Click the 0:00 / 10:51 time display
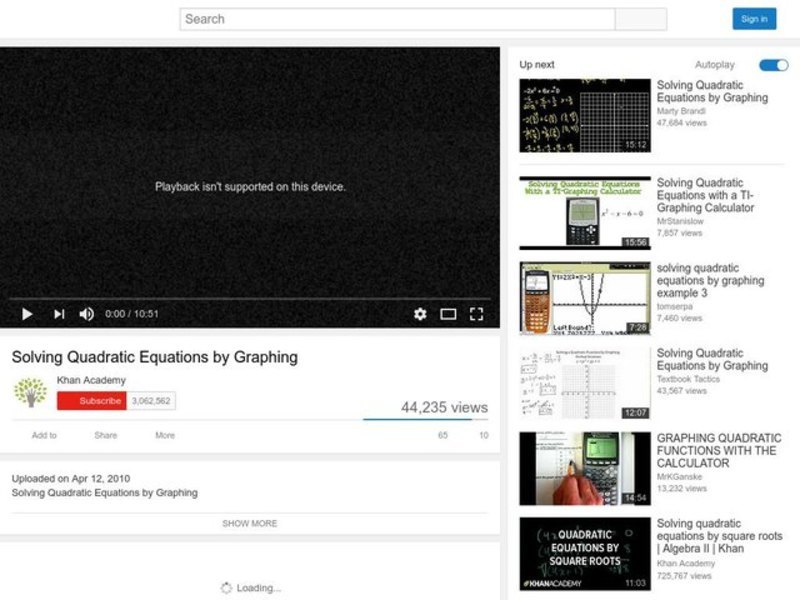Image resolution: width=800 pixels, height=600 pixels. pos(132,314)
